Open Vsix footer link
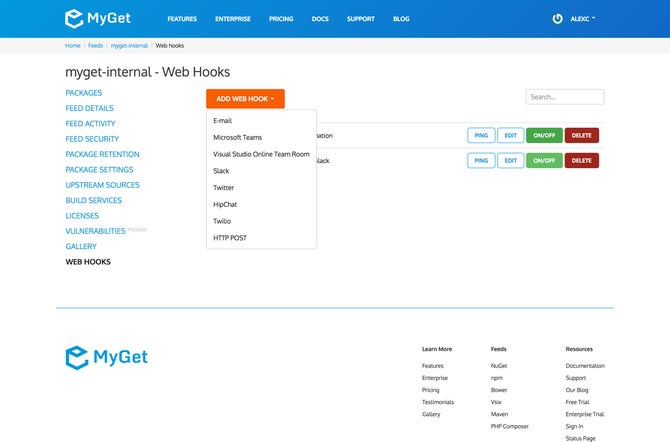670x442 pixels. [496, 402]
